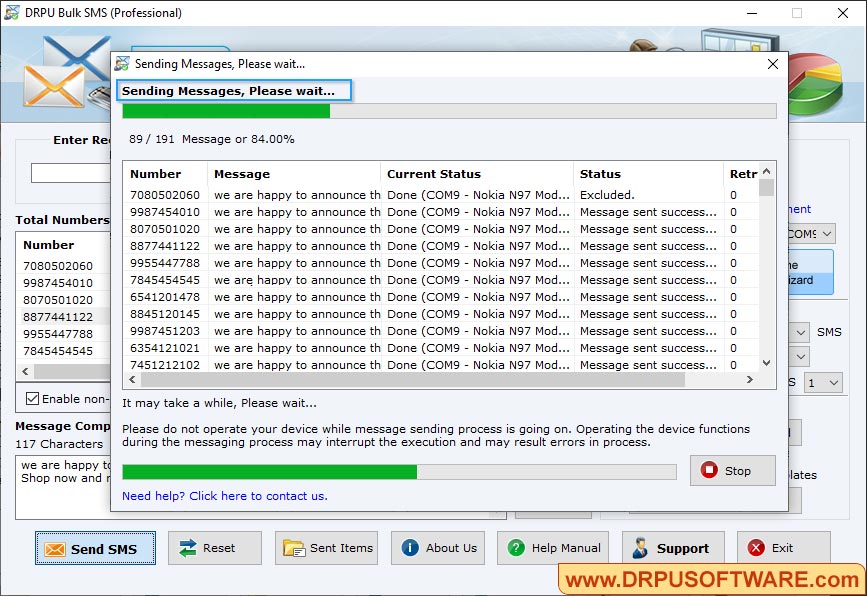
Task: Click the Sending Messages, Please wait... heading box
Action: pyautogui.click(x=234, y=91)
